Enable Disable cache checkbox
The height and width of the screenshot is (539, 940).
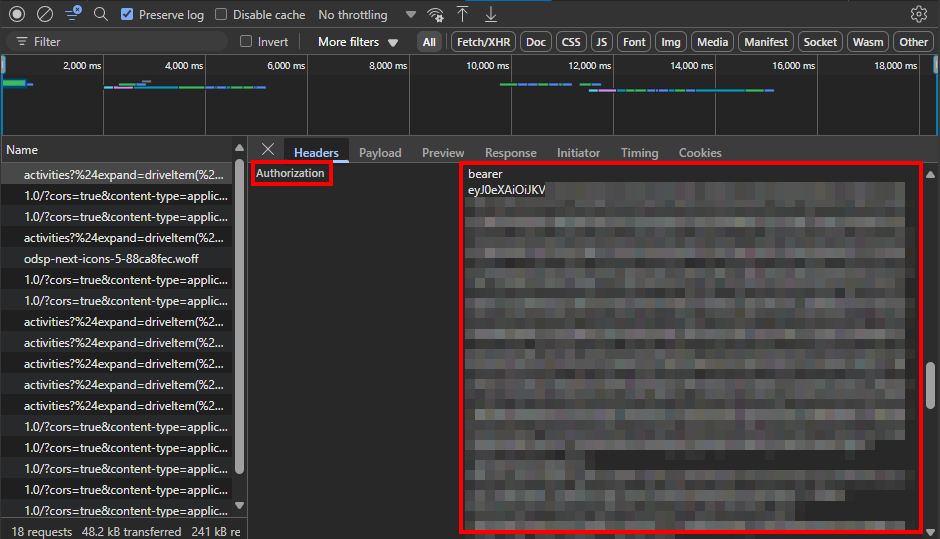[x=221, y=14]
